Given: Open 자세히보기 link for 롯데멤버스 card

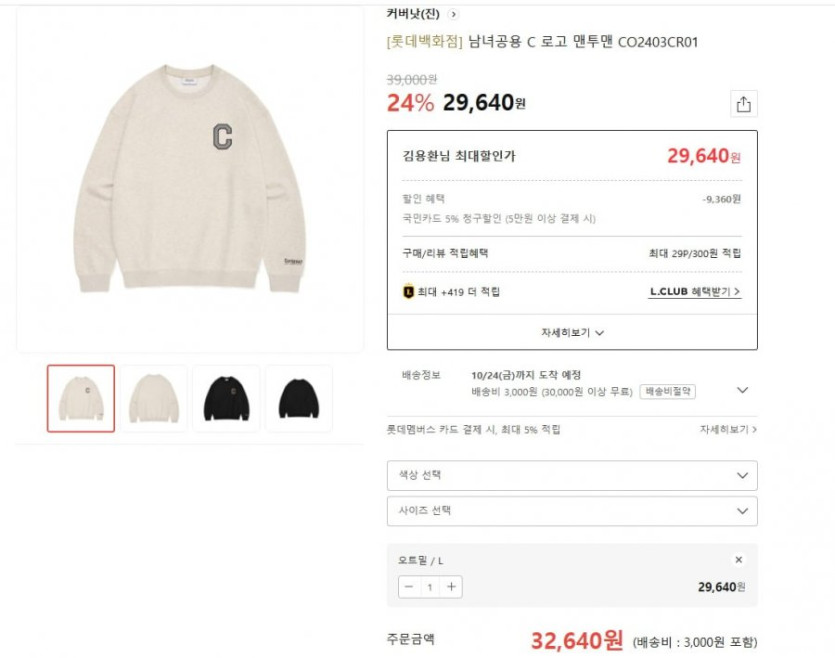Looking at the screenshot, I should [728, 429].
